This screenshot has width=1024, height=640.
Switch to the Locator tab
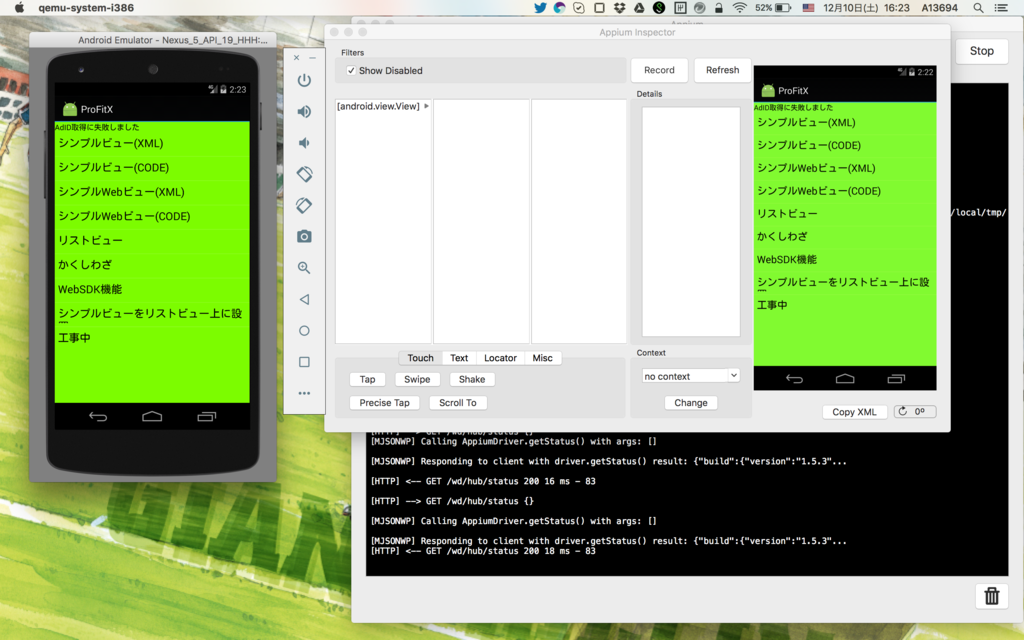coord(500,358)
